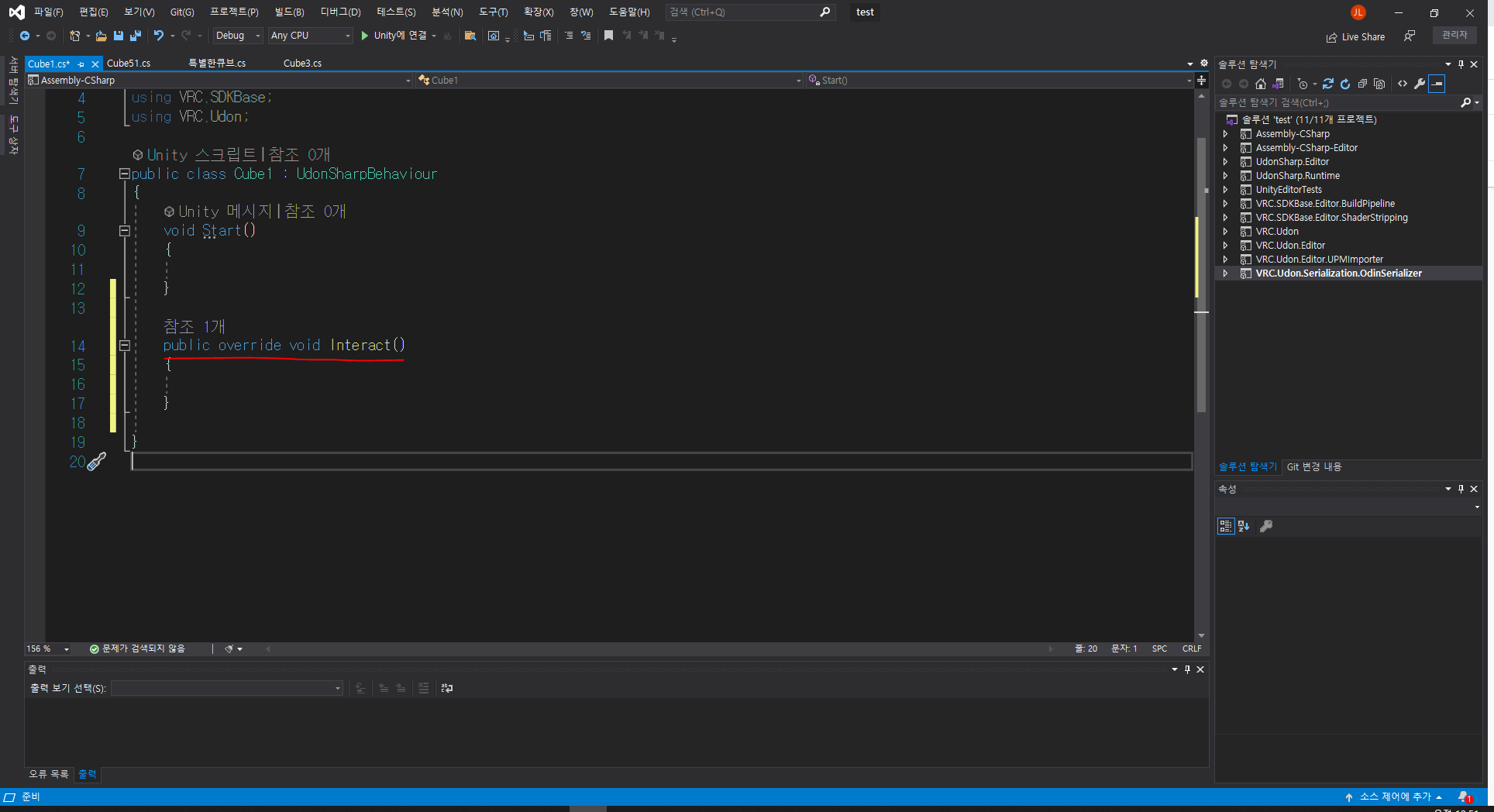Expand the VRC.Udon project node

click(x=1225, y=232)
